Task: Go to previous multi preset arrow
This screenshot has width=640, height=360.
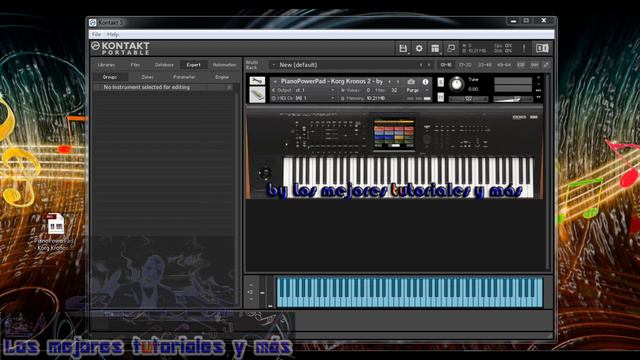Action: [420, 64]
